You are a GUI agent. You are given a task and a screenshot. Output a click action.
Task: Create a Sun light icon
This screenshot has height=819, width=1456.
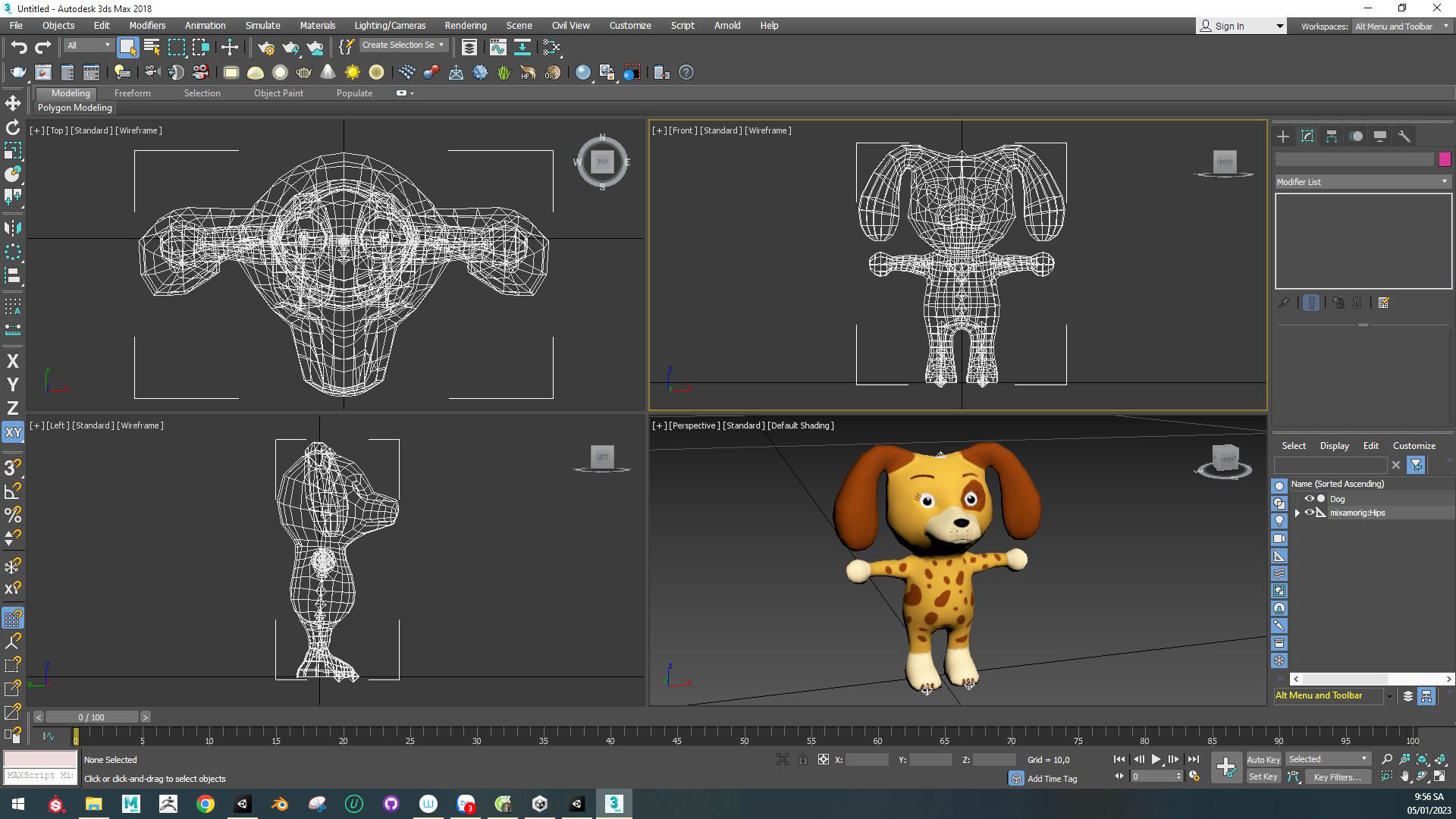(352, 73)
